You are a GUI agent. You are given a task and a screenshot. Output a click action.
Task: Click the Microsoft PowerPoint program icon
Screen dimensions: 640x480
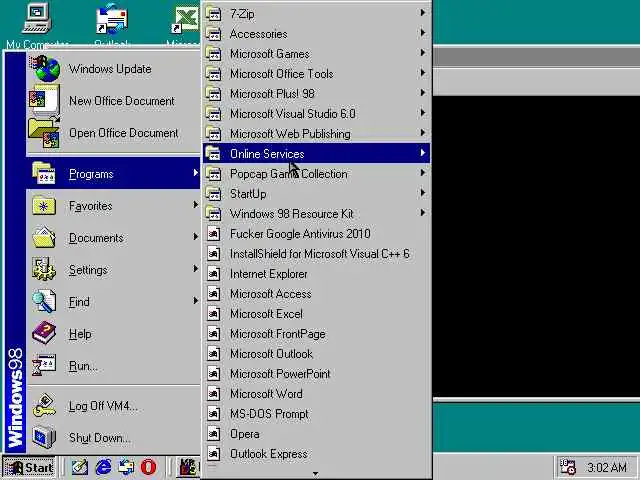coord(213,373)
